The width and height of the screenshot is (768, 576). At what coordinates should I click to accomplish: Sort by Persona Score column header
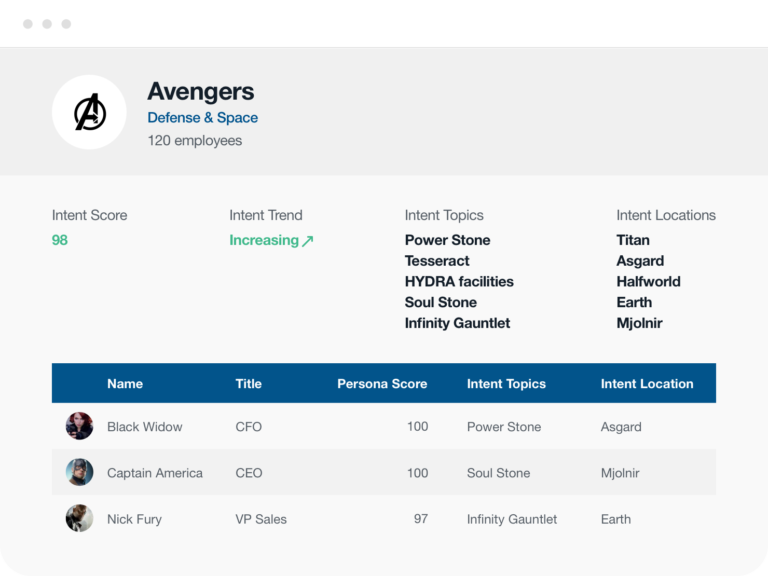tap(382, 384)
